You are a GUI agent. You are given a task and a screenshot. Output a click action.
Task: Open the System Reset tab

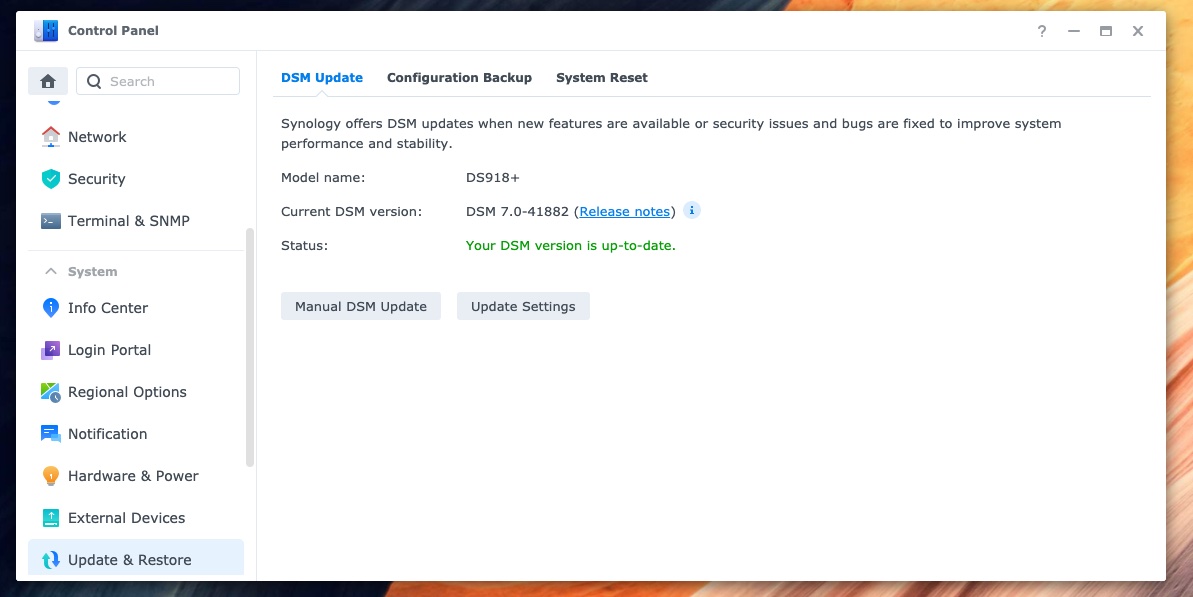602,78
